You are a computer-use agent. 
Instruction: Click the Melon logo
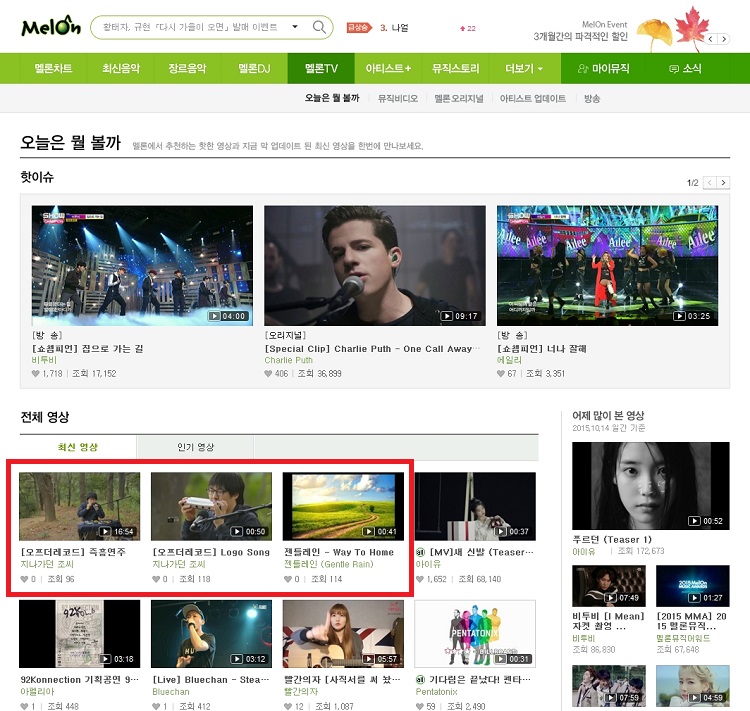(51, 26)
